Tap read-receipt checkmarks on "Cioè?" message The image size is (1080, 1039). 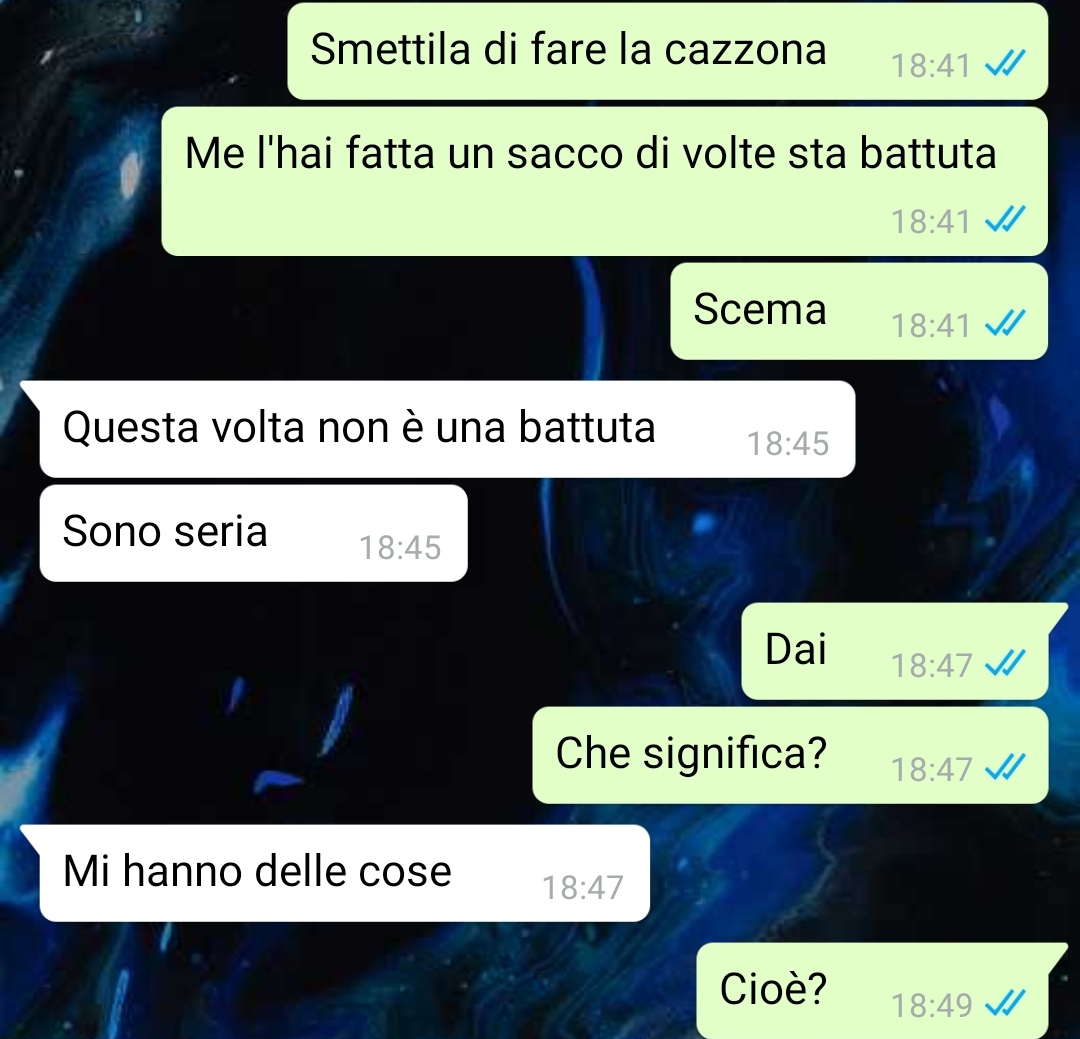pos(1006,1005)
